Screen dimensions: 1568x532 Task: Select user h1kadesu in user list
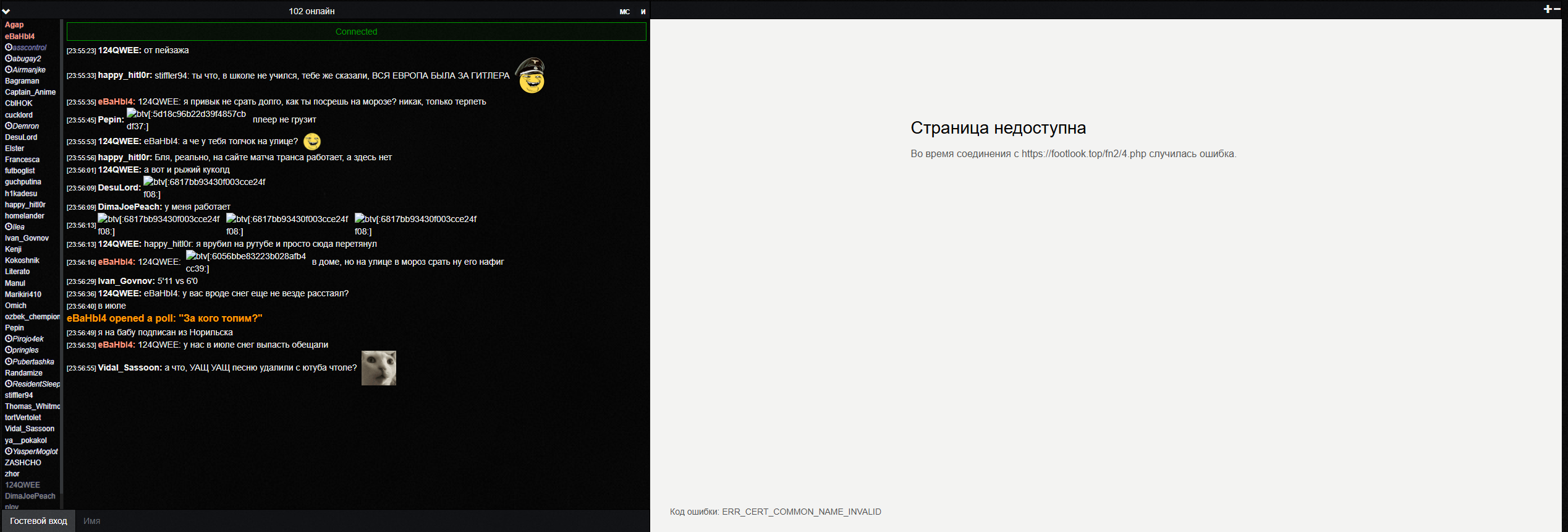[21, 194]
